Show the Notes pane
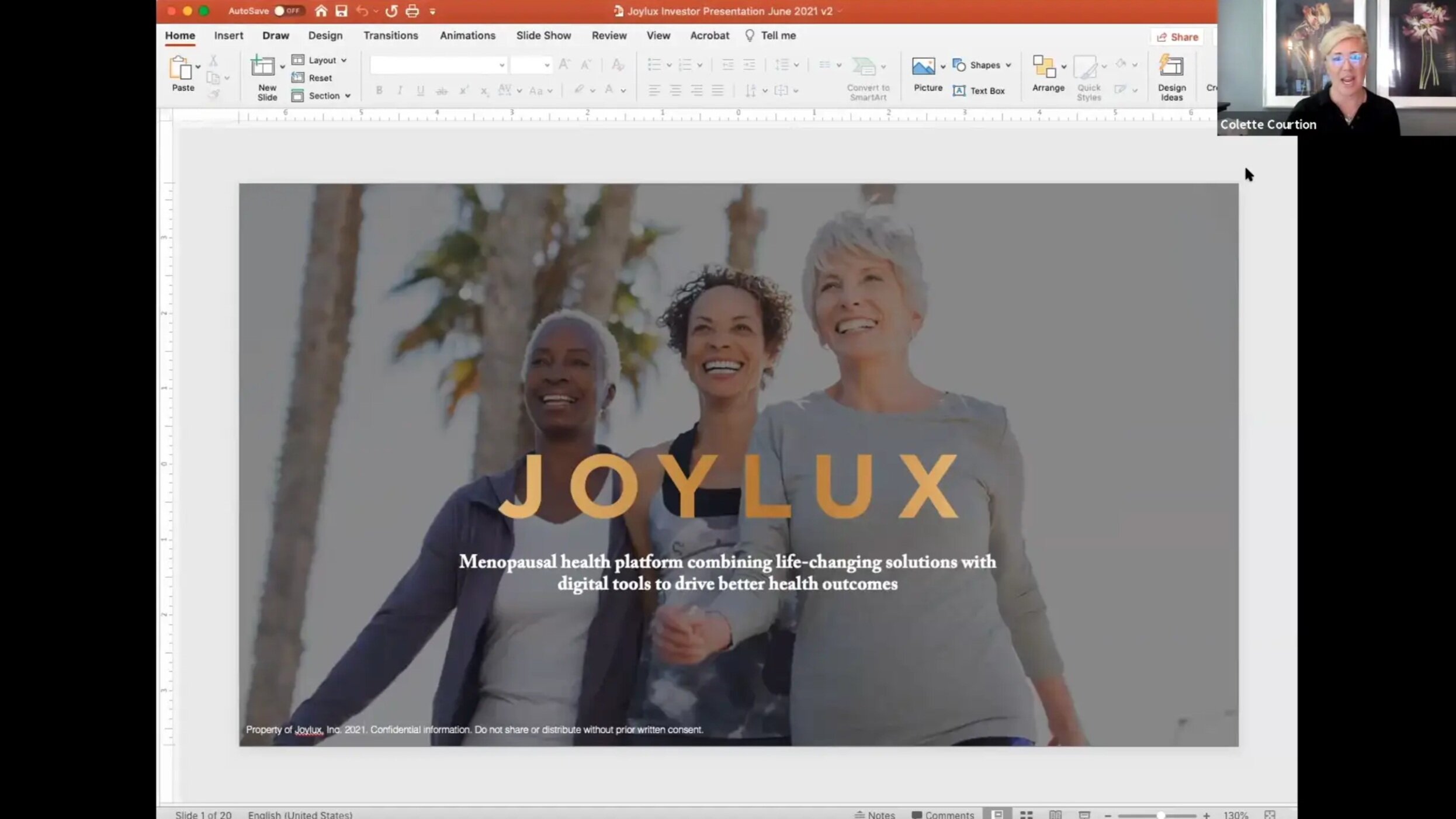Image resolution: width=1456 pixels, height=819 pixels. click(875, 814)
